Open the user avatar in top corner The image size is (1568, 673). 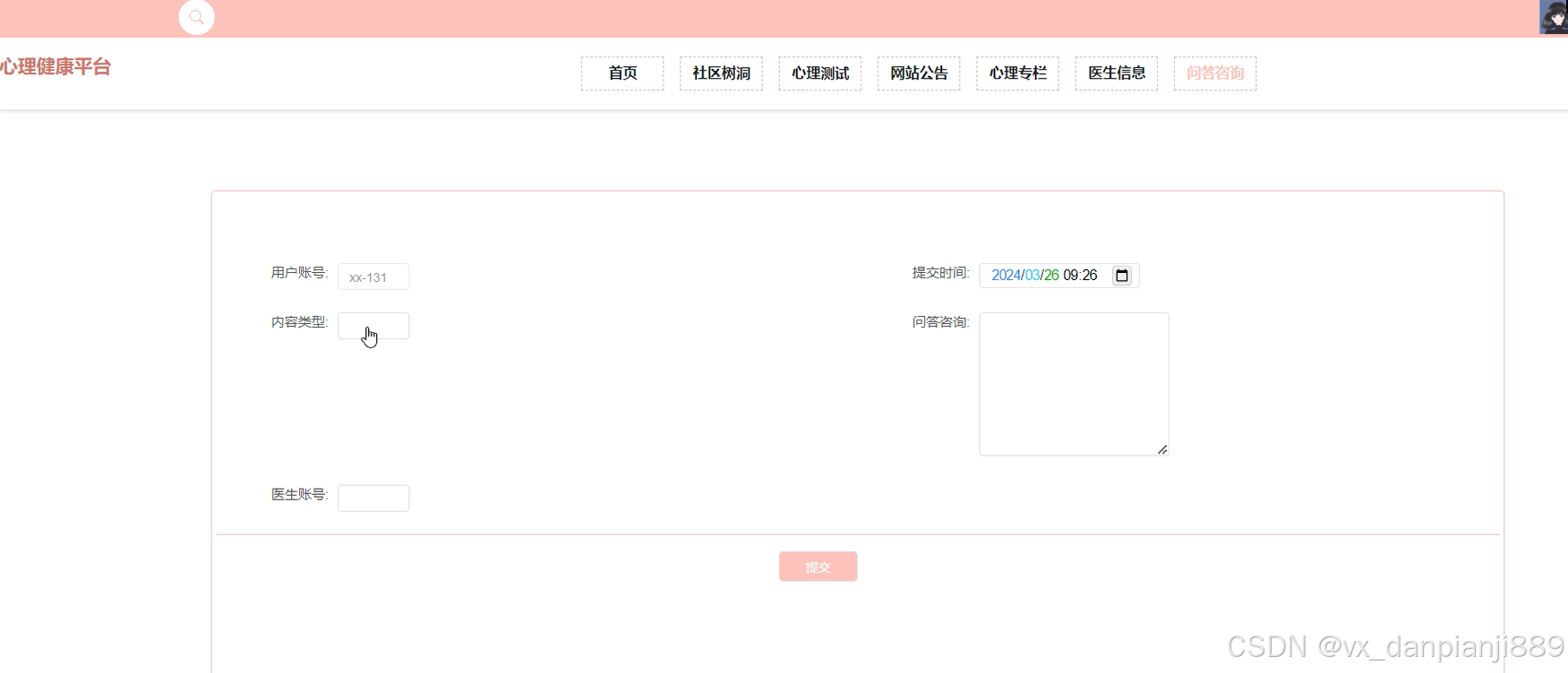pyautogui.click(x=1553, y=17)
